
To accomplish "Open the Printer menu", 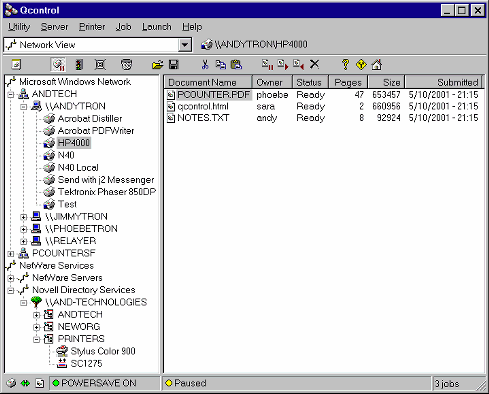I will (92, 27).
